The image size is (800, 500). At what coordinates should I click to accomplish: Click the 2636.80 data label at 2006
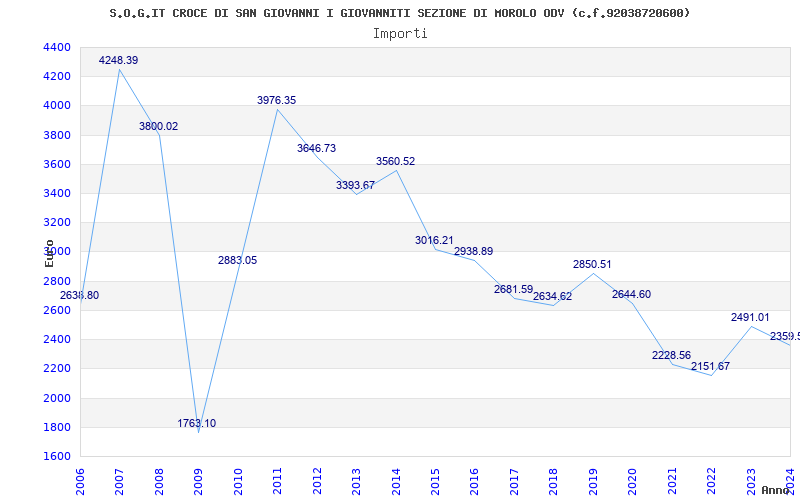click(80, 295)
